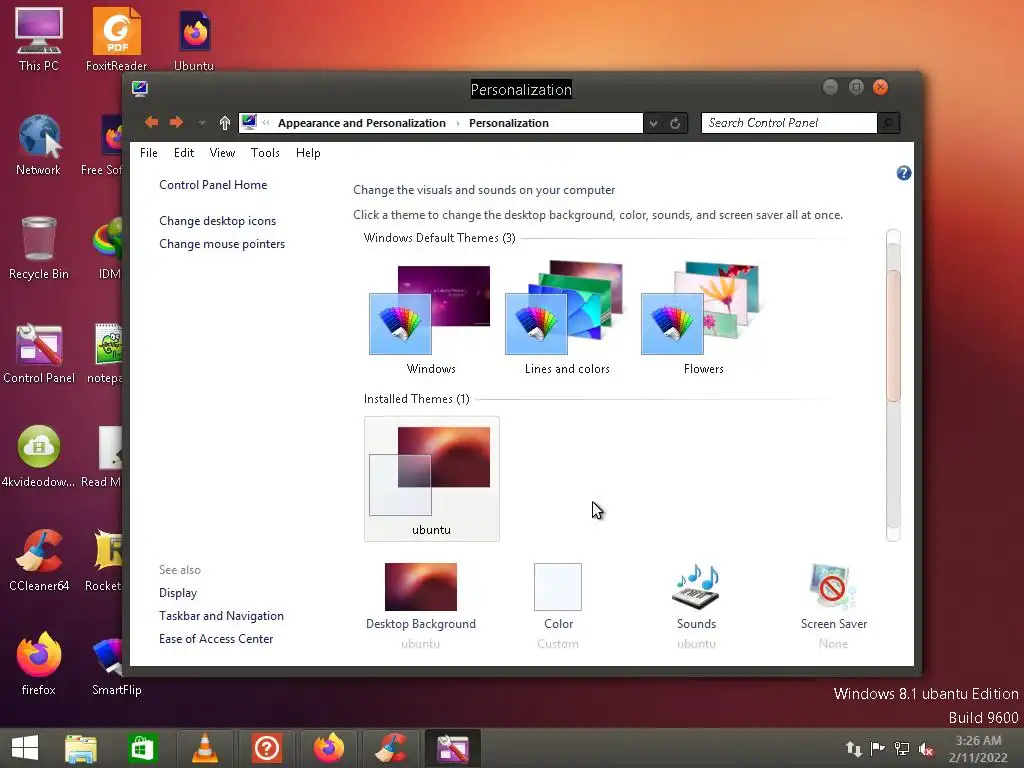
Task: Select the installed ubuntu theme
Action: 432,479
